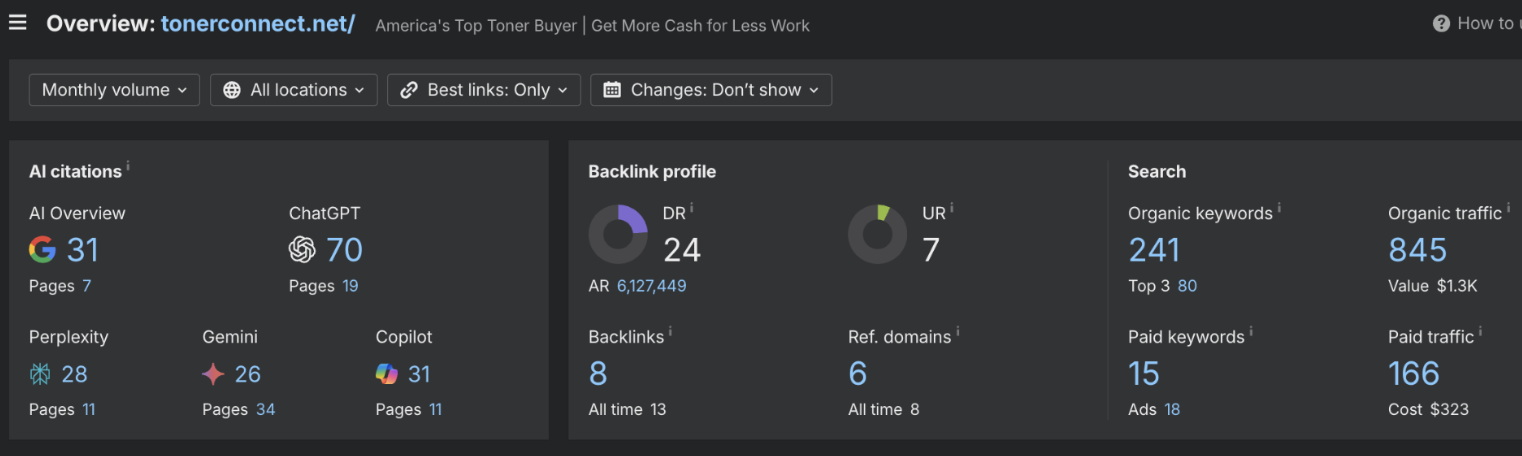
Task: Click info icon next to Backlinks
Action: (x=670, y=332)
